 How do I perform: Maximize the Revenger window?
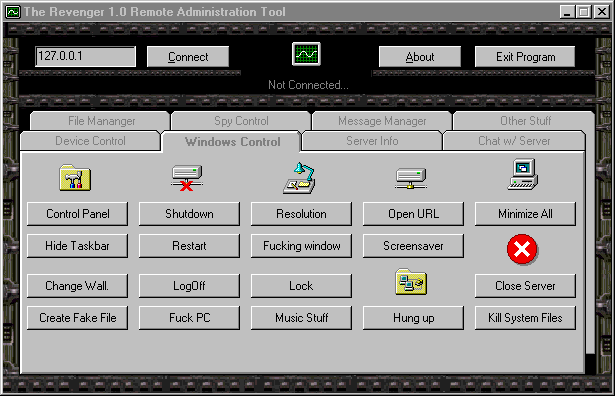tap(584, 12)
